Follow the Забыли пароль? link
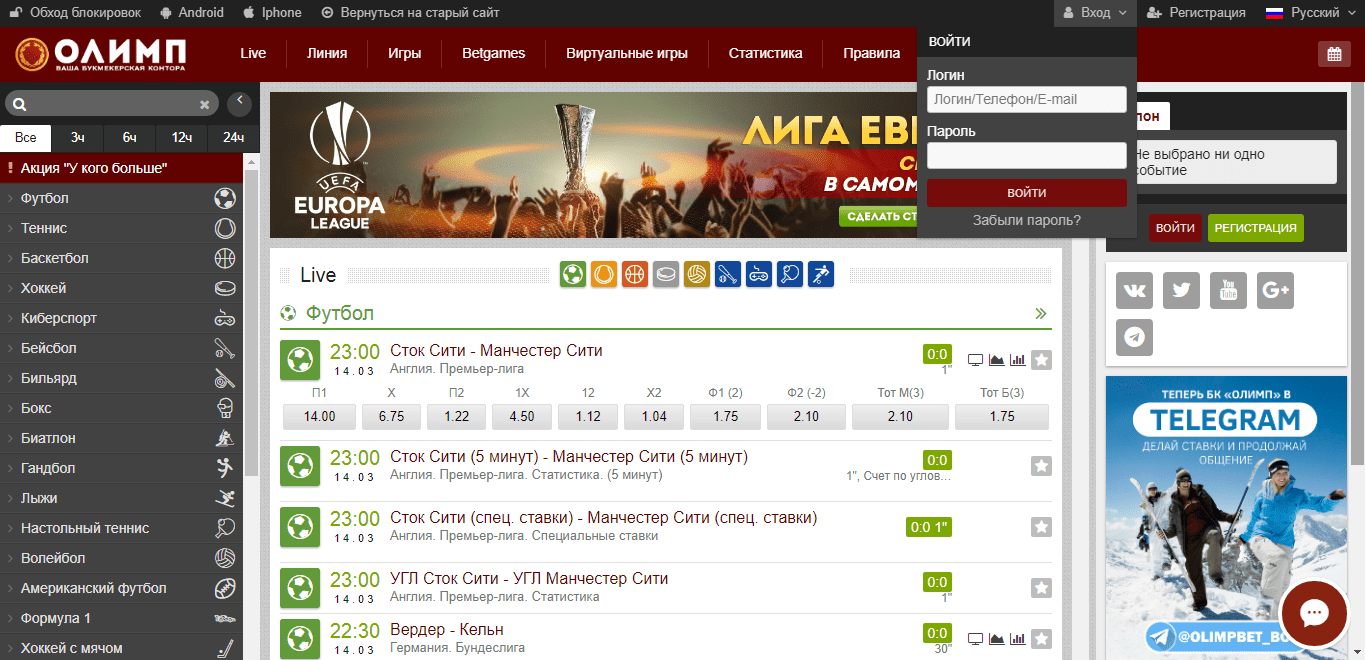This screenshot has height=660, width=1365. [x=1026, y=220]
